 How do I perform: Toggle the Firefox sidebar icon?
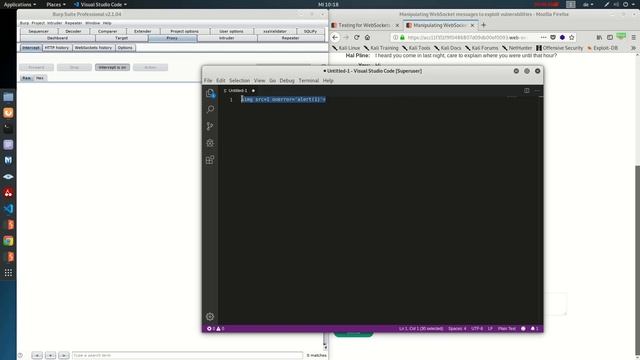tap(610, 37)
